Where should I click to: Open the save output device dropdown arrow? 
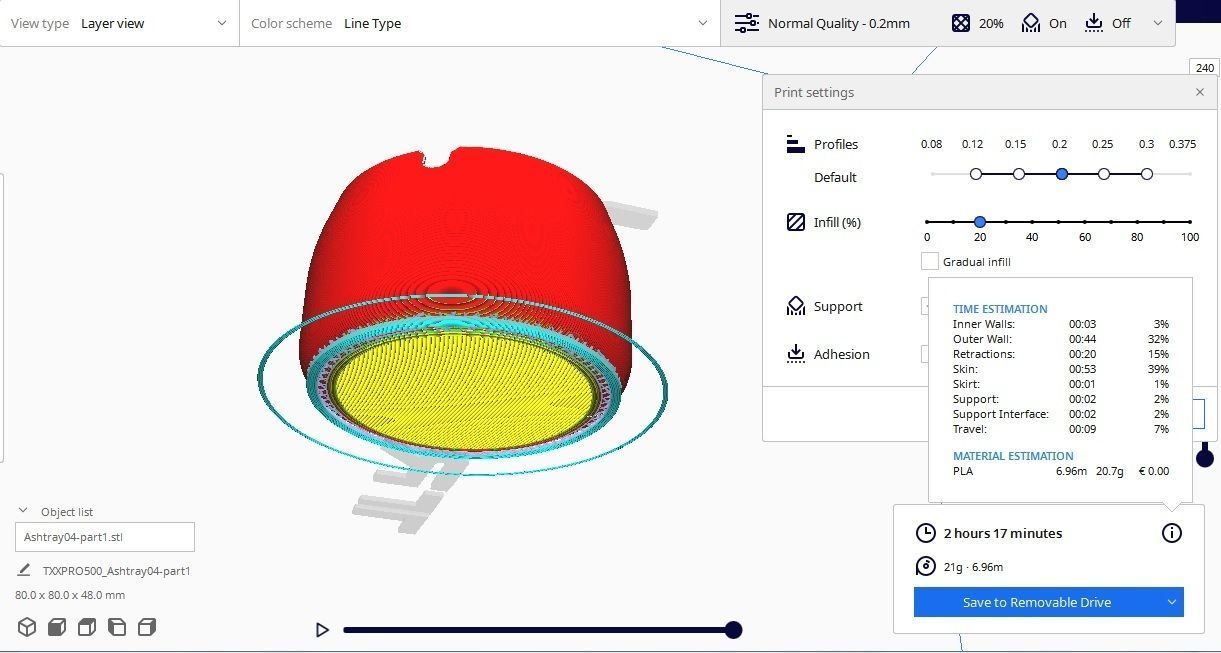[x=1172, y=602]
